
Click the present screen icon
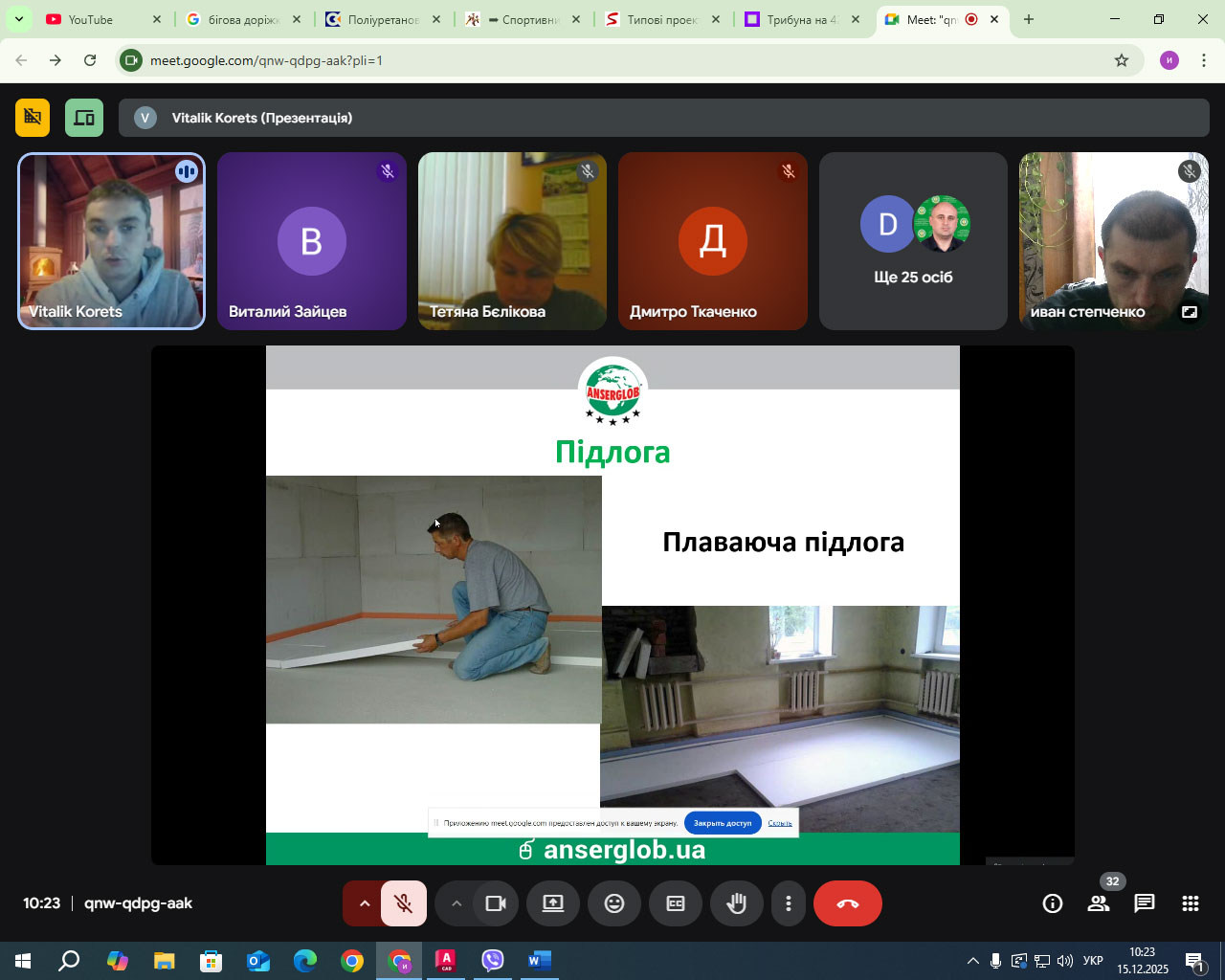point(553,903)
